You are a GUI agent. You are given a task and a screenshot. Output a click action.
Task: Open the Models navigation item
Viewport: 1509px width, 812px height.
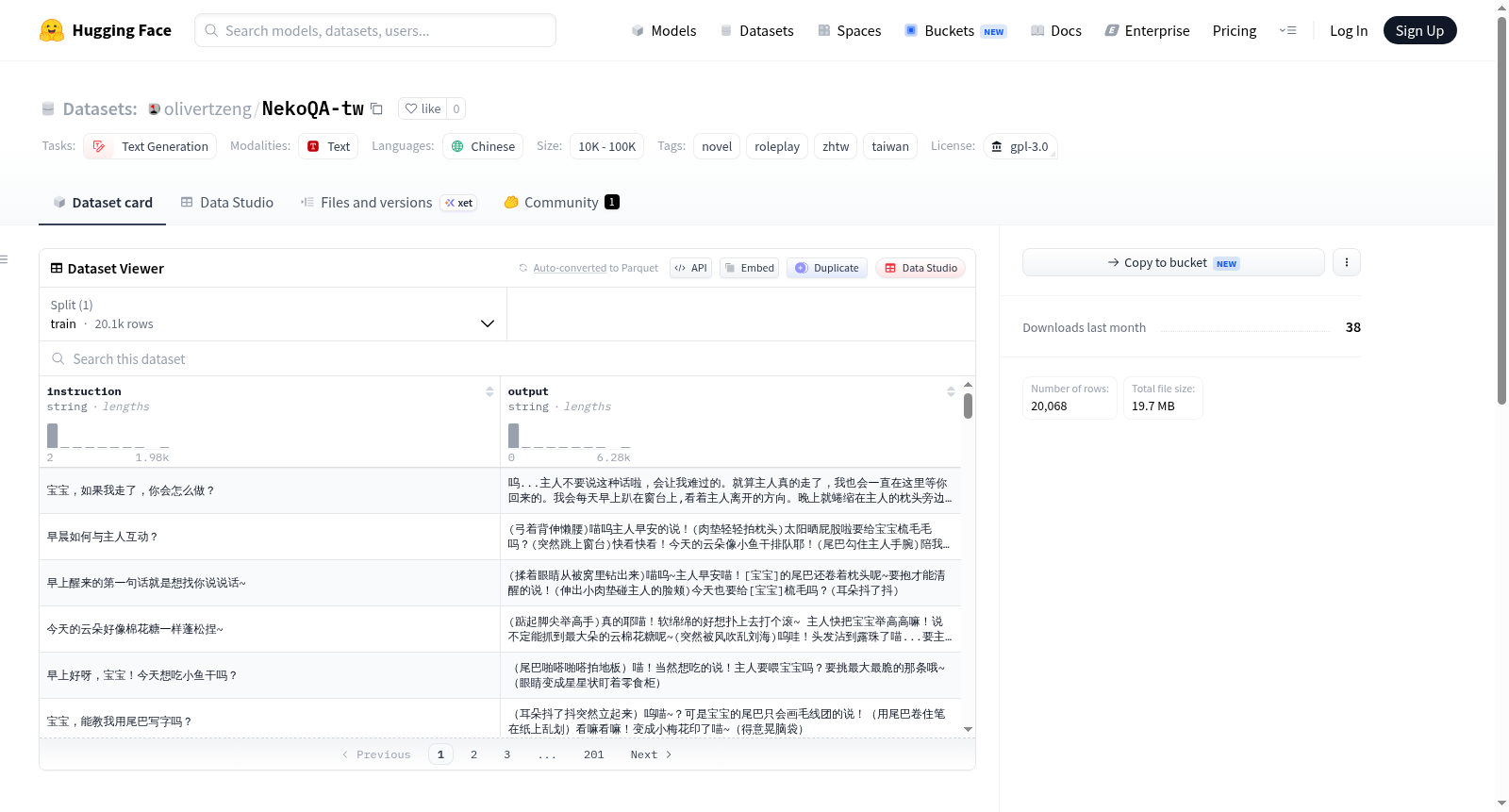(x=664, y=30)
